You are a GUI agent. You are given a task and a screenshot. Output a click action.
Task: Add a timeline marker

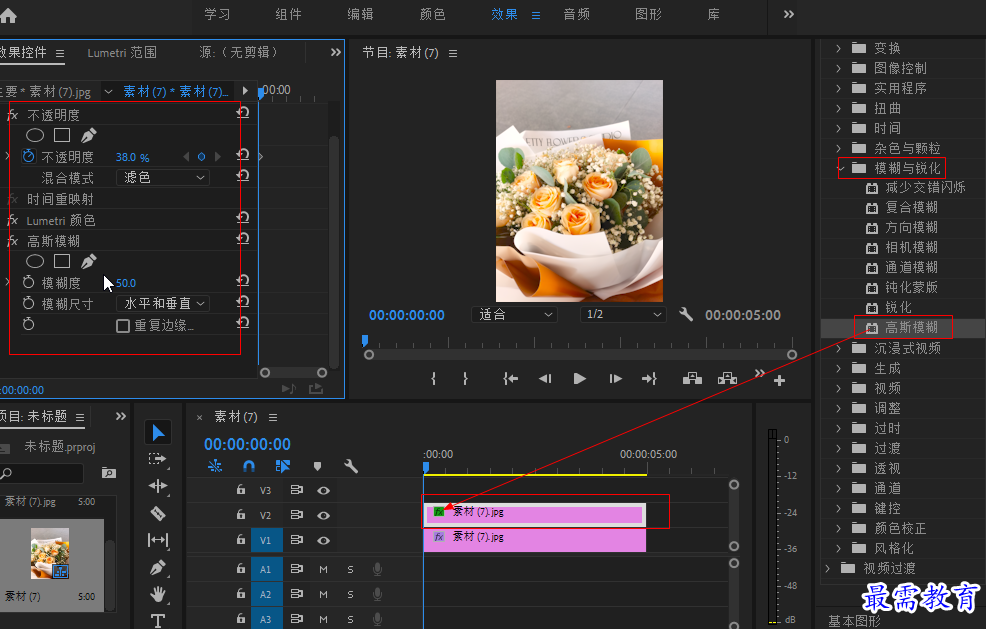click(318, 466)
